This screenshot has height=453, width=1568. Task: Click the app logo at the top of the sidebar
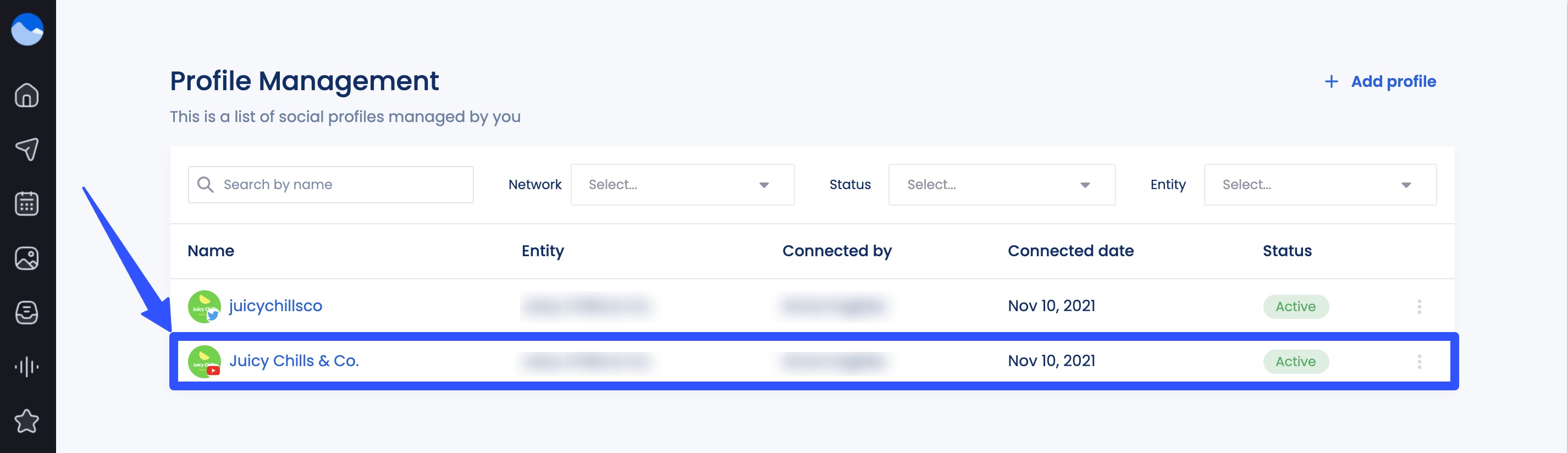click(x=27, y=30)
